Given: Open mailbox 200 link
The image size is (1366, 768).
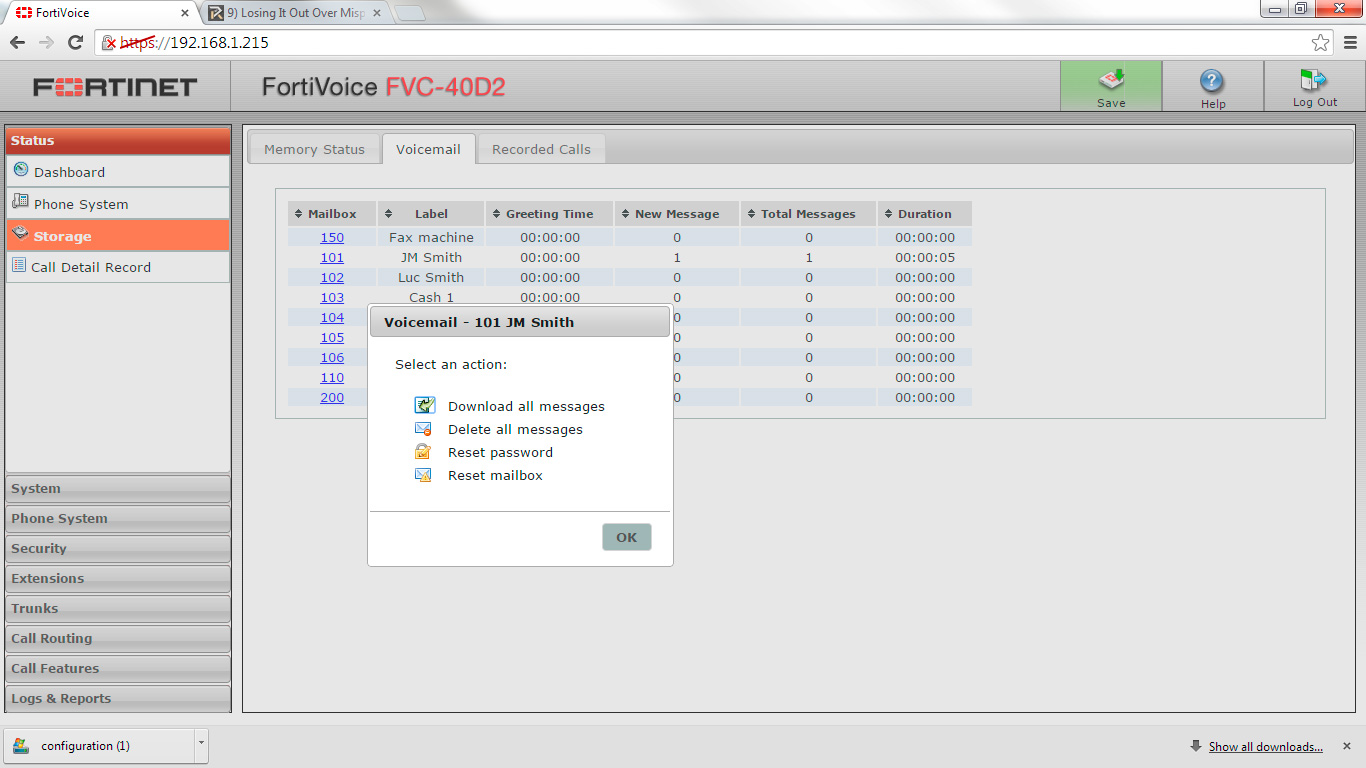Looking at the screenshot, I should point(332,397).
